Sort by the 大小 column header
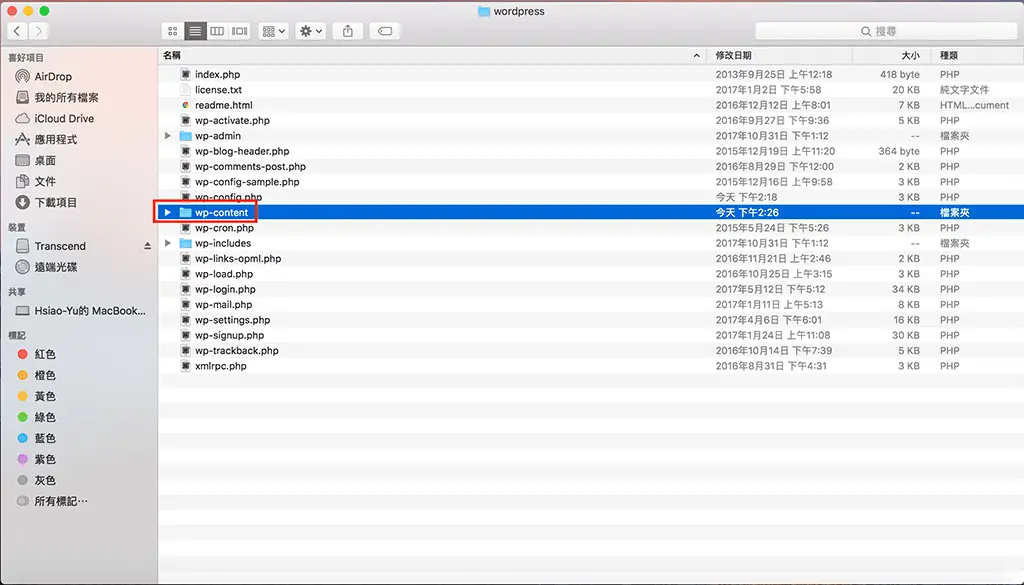1024x585 pixels. click(x=891, y=55)
